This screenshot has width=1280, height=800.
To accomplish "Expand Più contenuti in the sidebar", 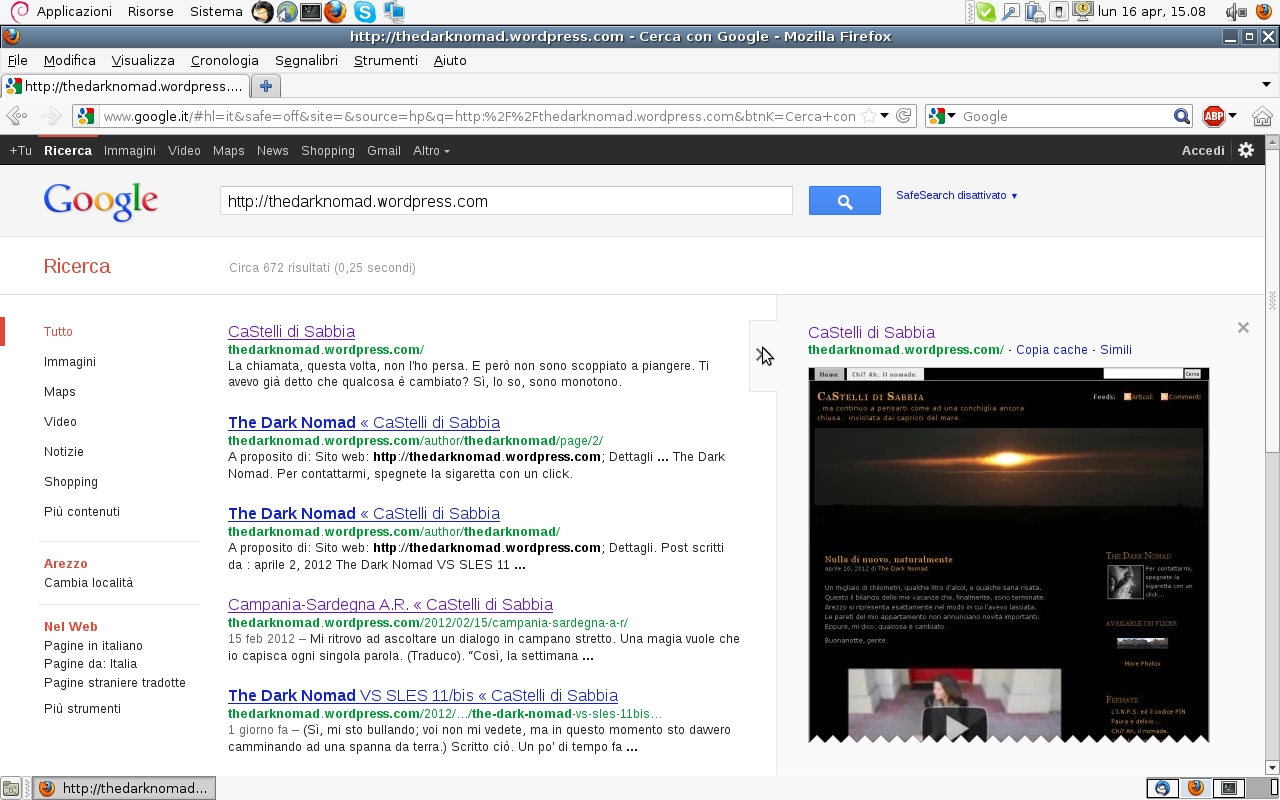I will [82, 511].
